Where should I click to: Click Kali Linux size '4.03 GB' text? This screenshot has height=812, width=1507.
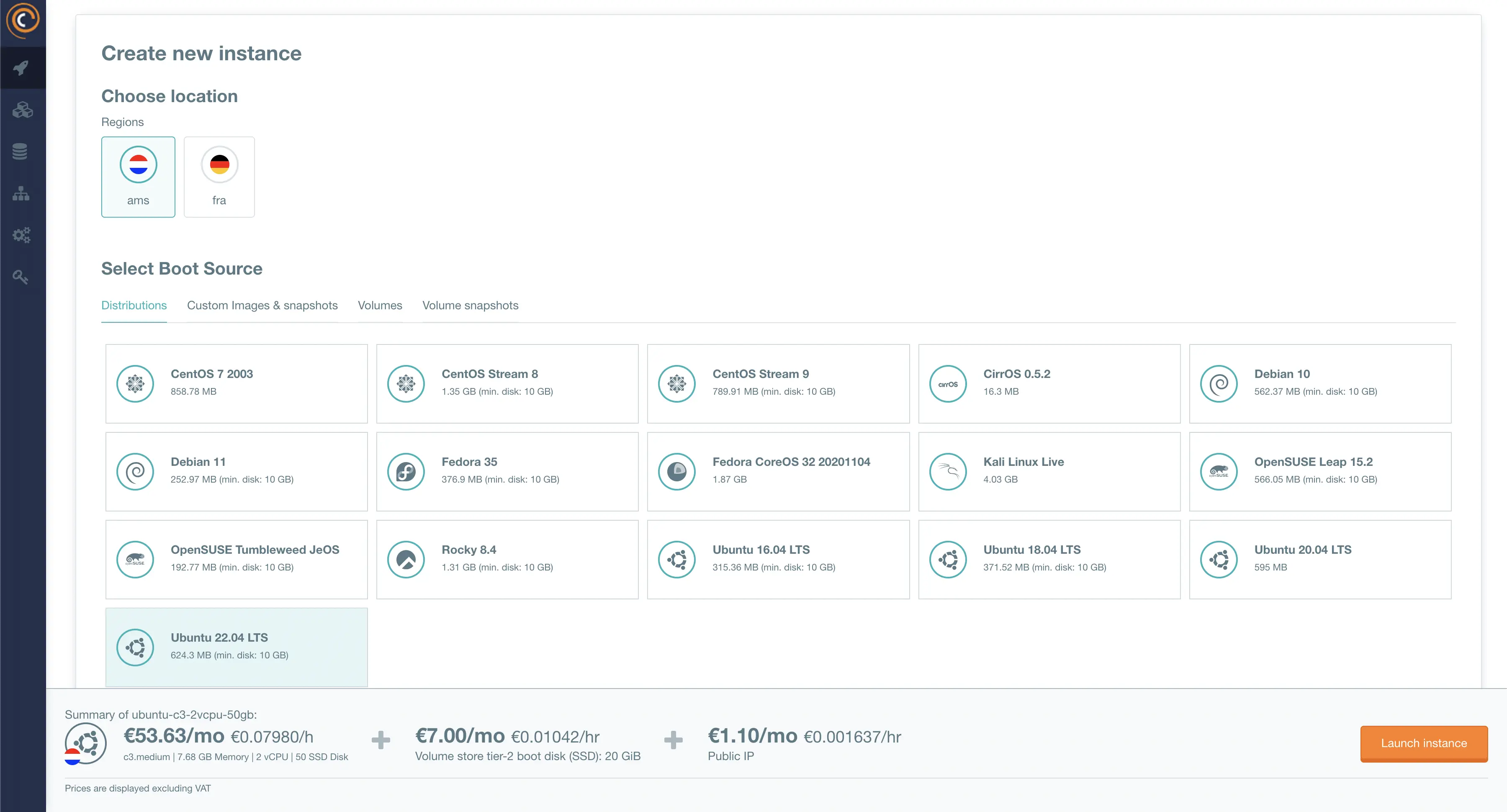click(x=1000, y=479)
